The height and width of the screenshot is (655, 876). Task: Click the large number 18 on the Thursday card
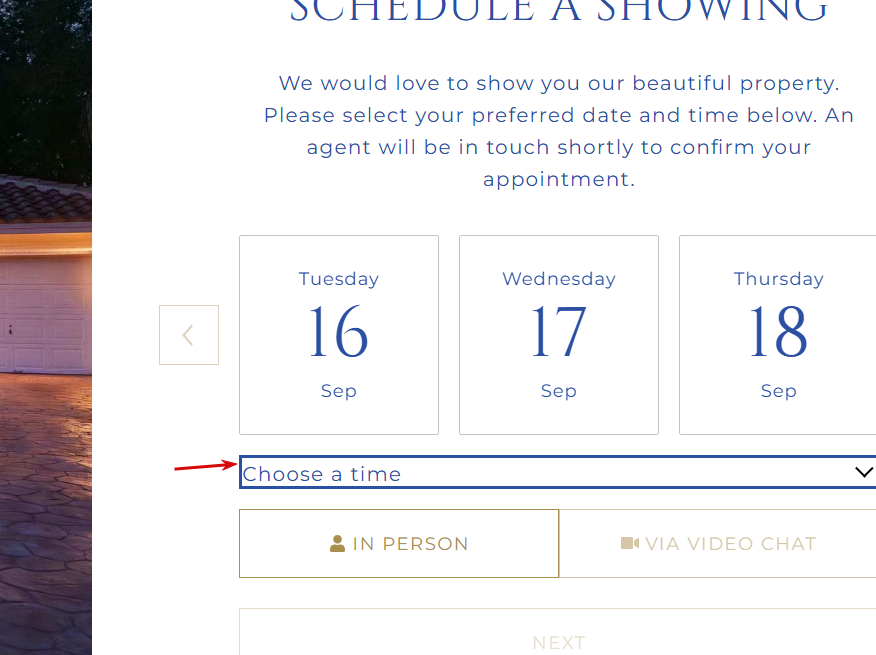779,332
